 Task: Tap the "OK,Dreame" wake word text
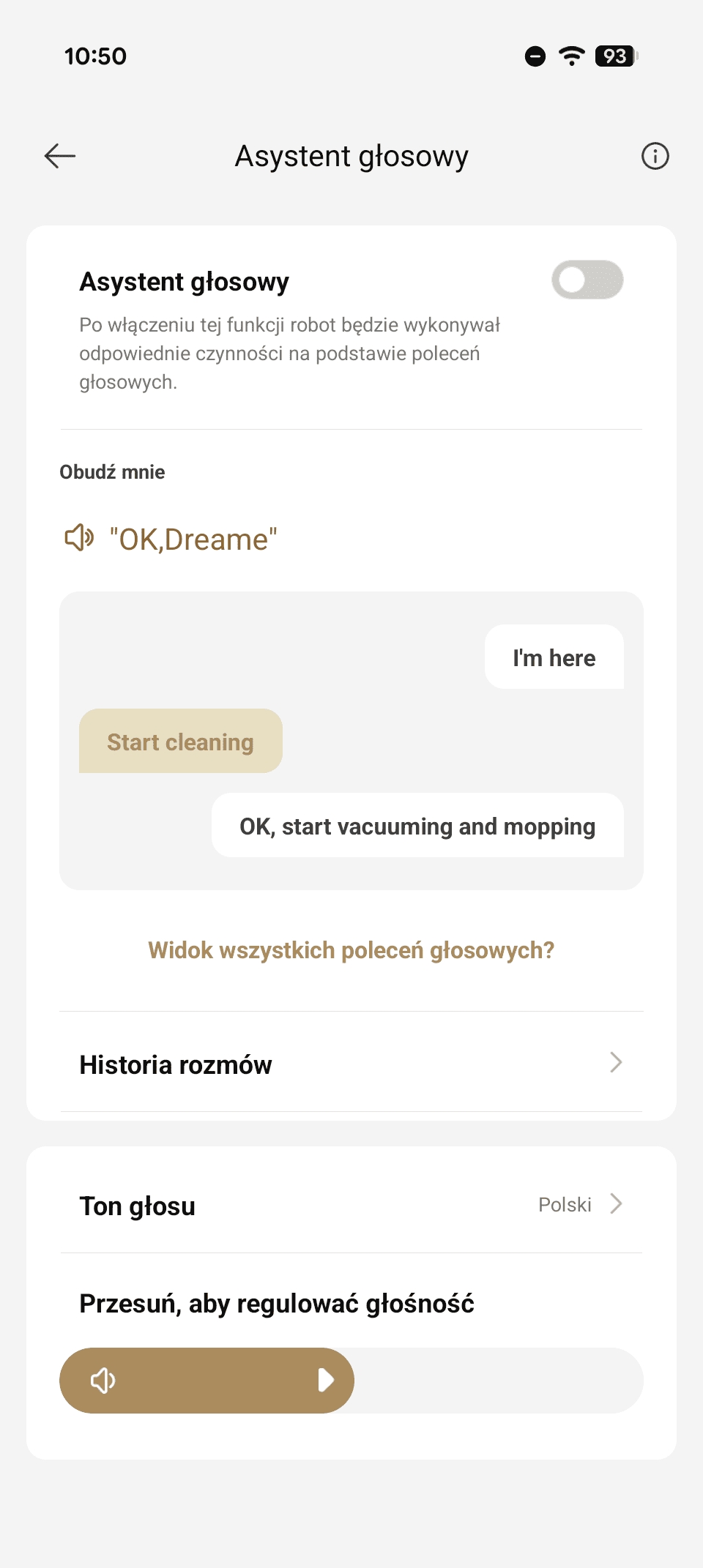pos(193,540)
